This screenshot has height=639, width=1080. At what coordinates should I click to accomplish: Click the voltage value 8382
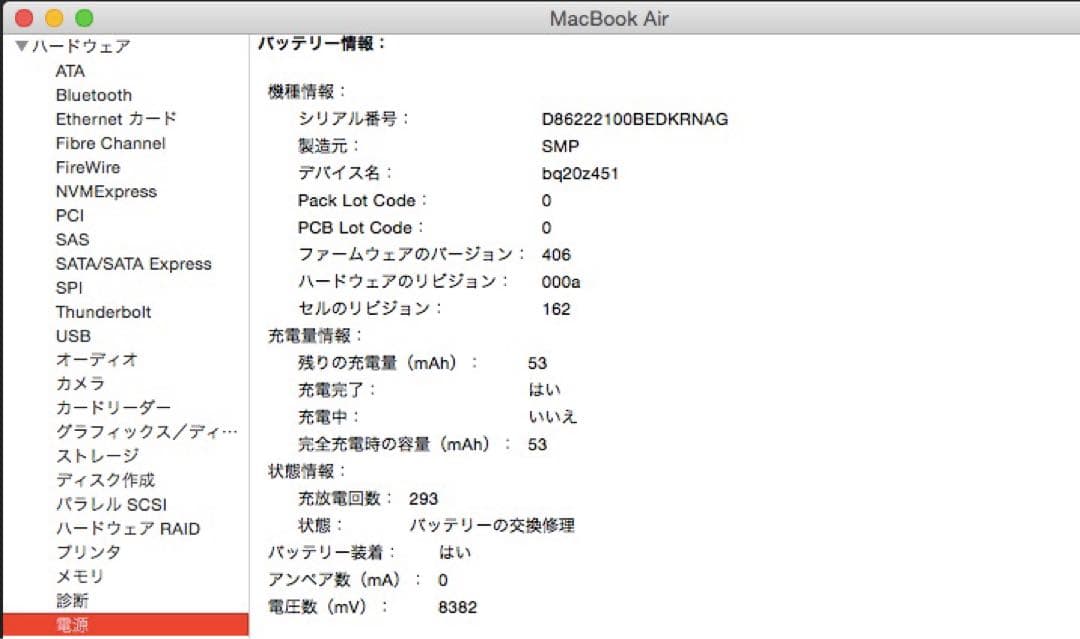click(457, 607)
